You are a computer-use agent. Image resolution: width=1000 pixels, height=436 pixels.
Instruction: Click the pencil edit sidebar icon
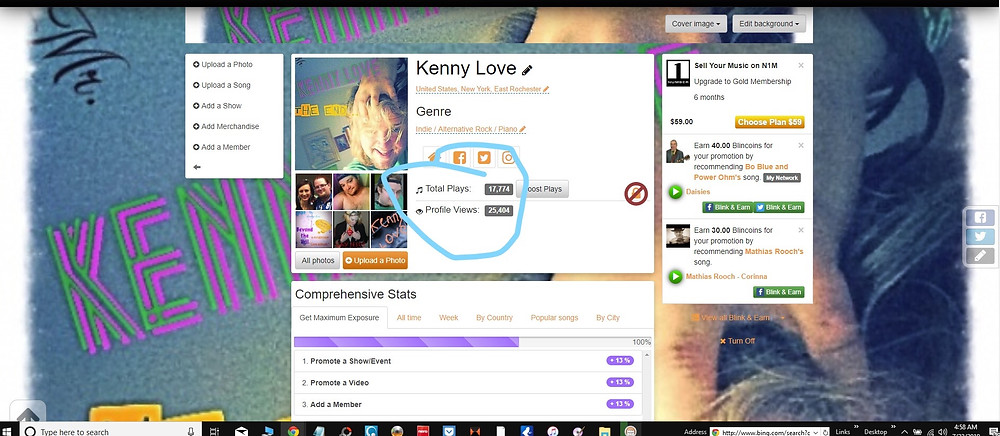coord(980,256)
